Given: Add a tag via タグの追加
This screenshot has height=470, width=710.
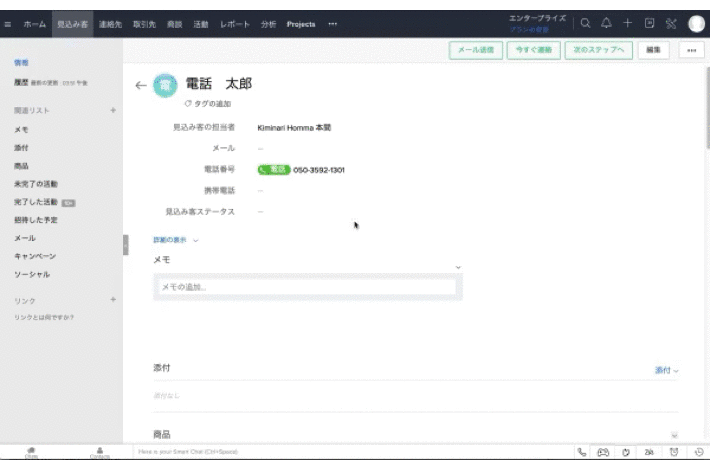Looking at the screenshot, I should tap(208, 104).
